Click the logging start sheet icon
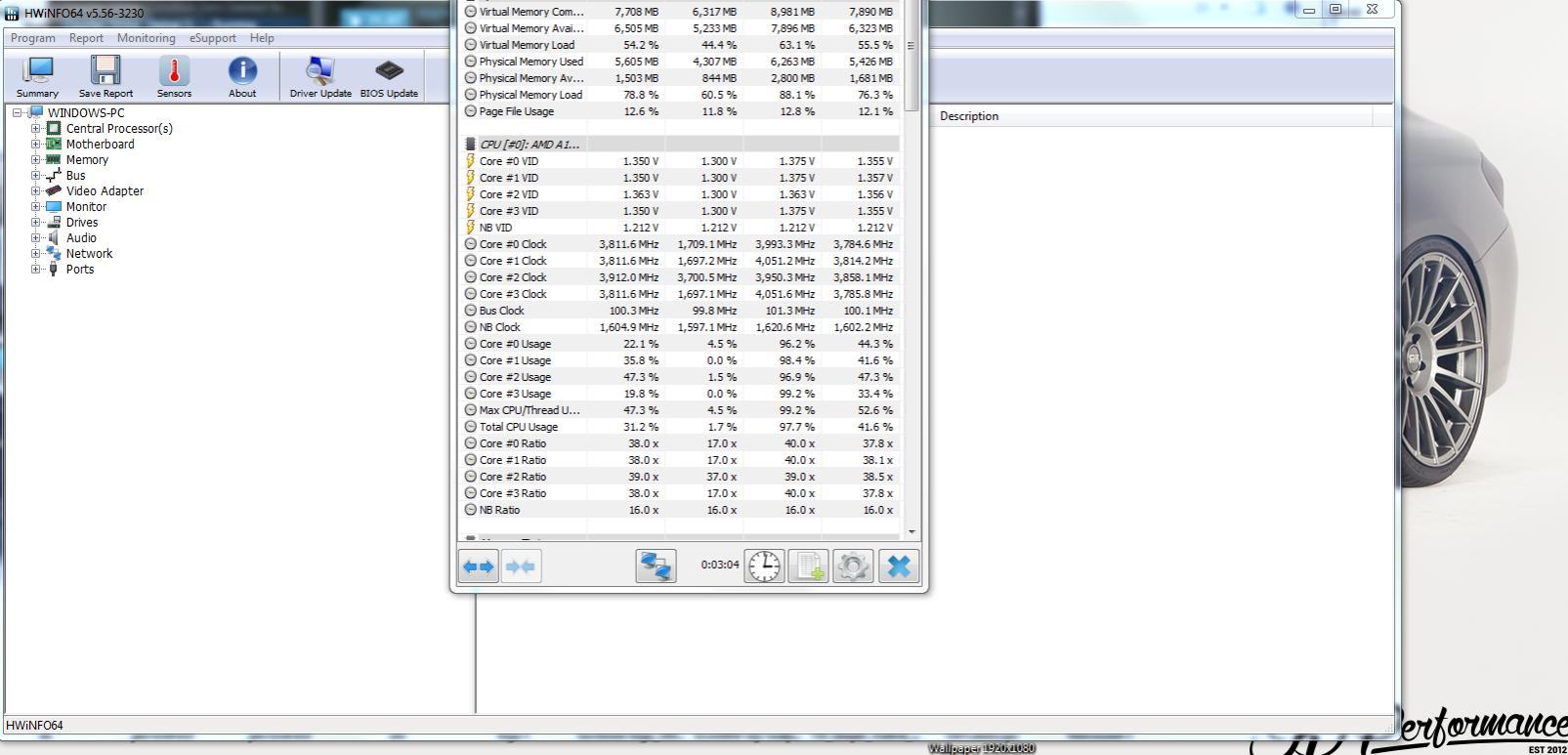Viewport: 1568px width, 755px height. (x=808, y=566)
